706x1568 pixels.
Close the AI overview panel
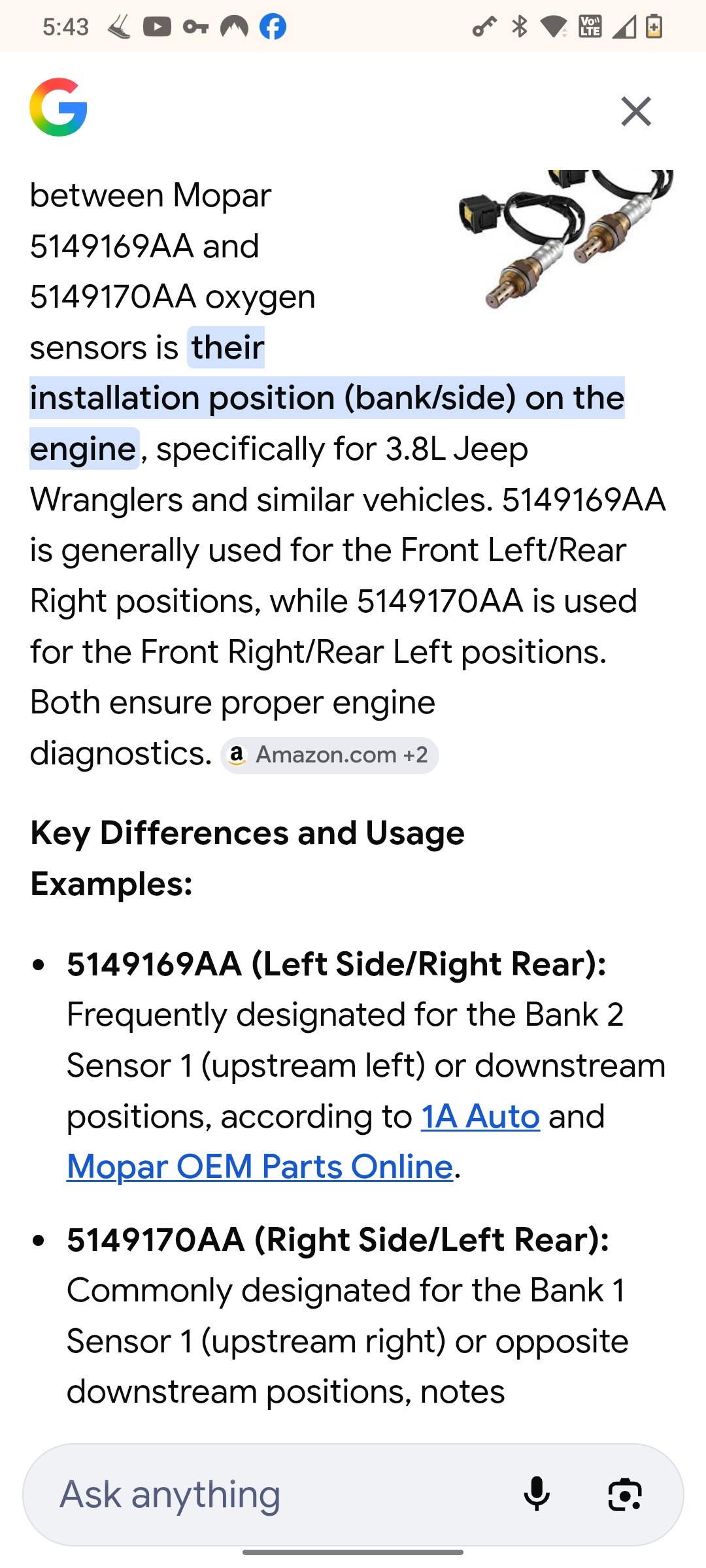(x=636, y=111)
